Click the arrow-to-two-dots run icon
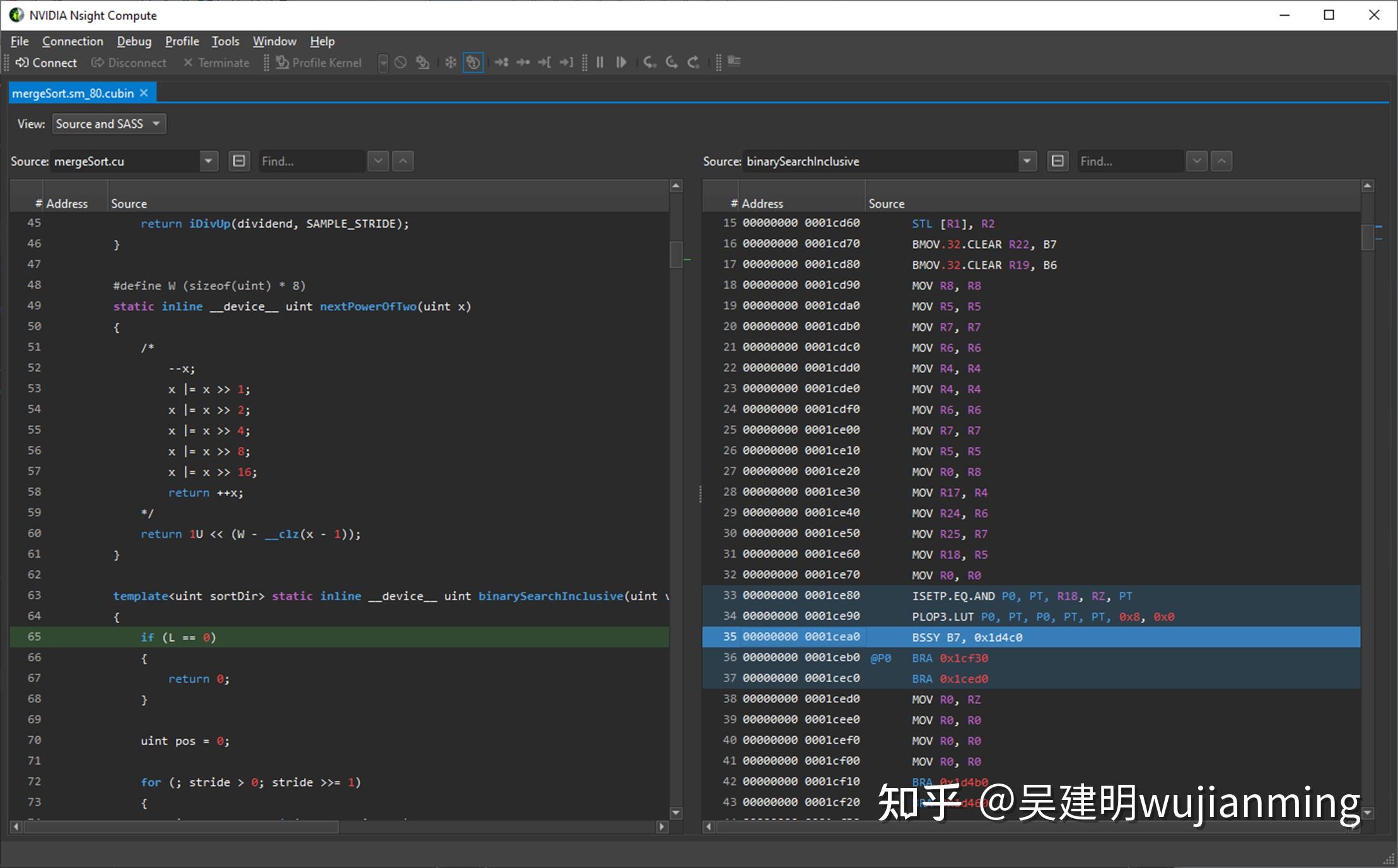The width and height of the screenshot is (1398, 868). (501, 62)
